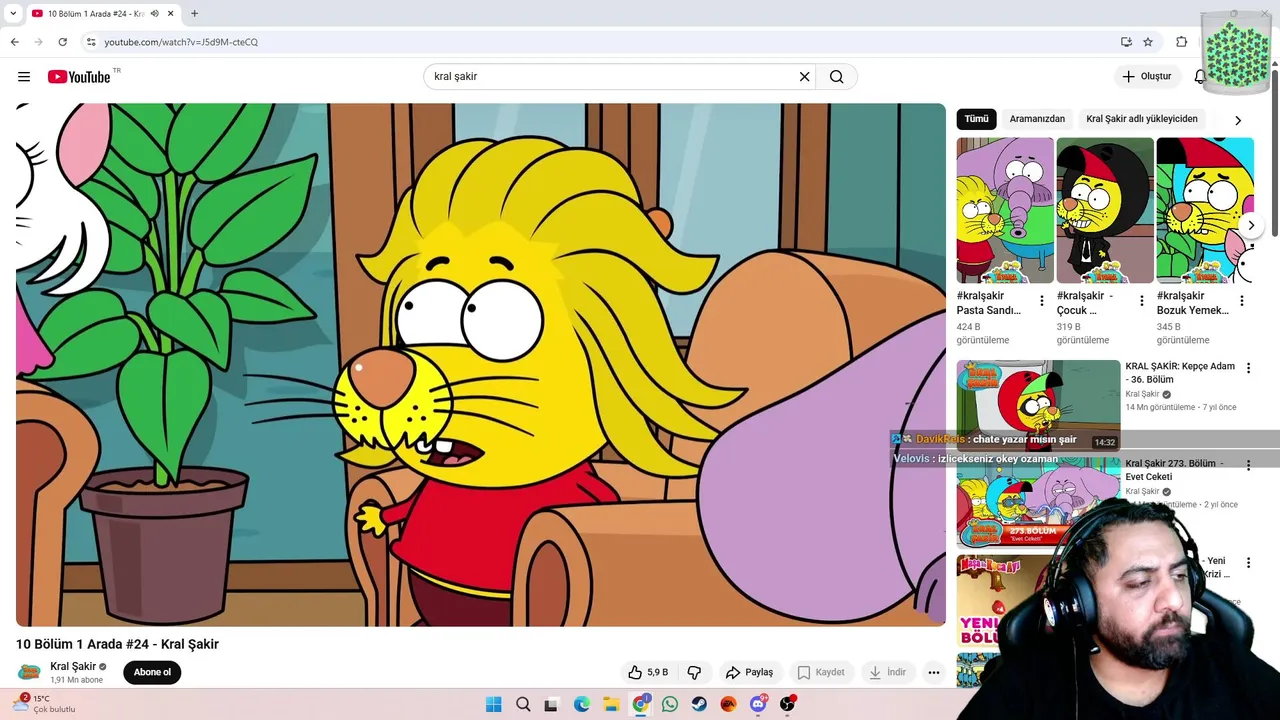The height and width of the screenshot is (720, 1280).
Task: Click the address bar URL
Action: pyautogui.click(x=181, y=42)
